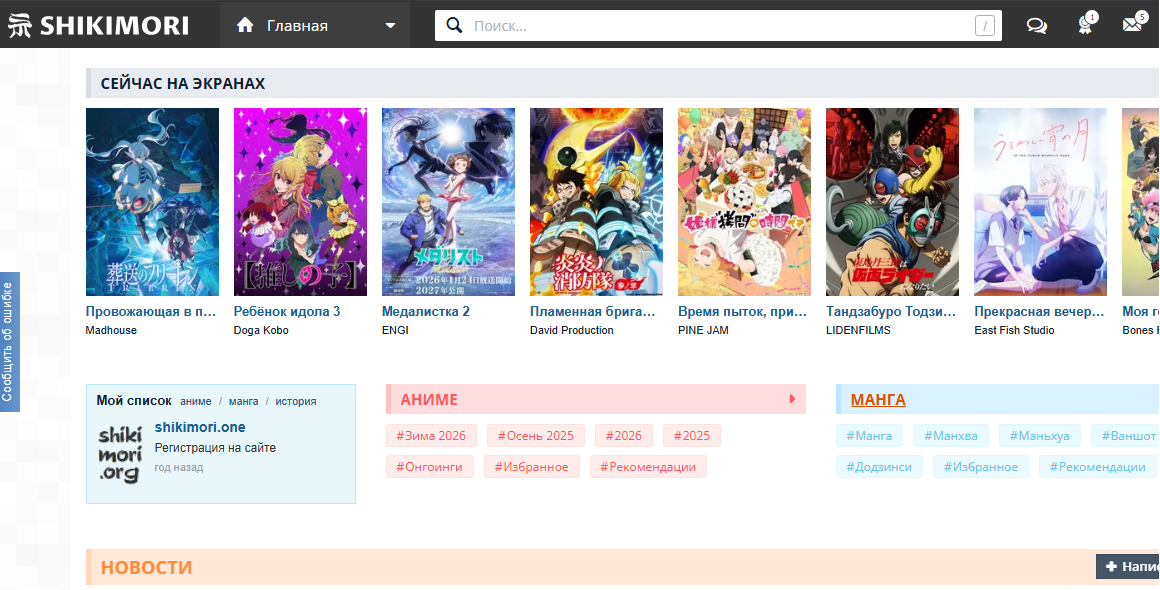Select the #Онгоинги tag

click(430, 467)
